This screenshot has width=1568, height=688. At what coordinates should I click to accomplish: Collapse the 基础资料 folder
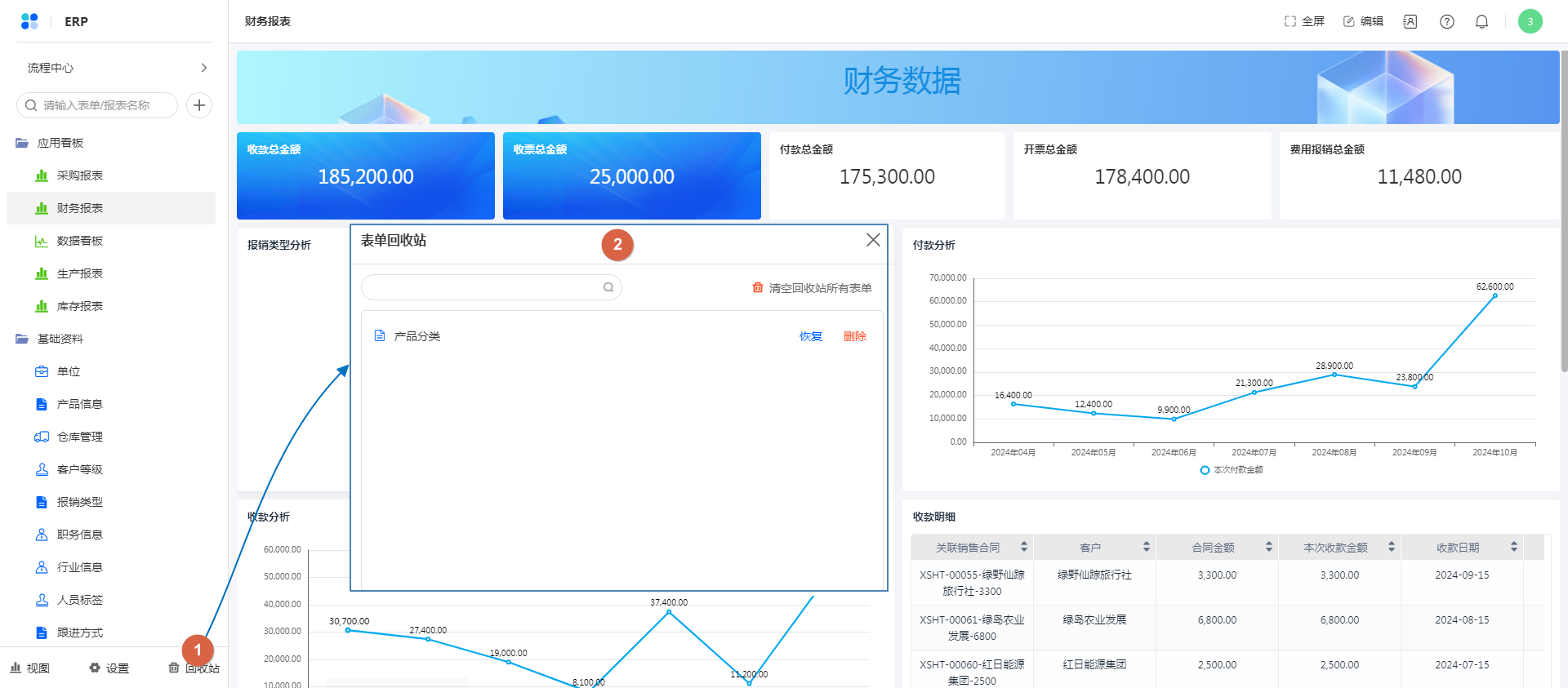pyautogui.click(x=22, y=339)
